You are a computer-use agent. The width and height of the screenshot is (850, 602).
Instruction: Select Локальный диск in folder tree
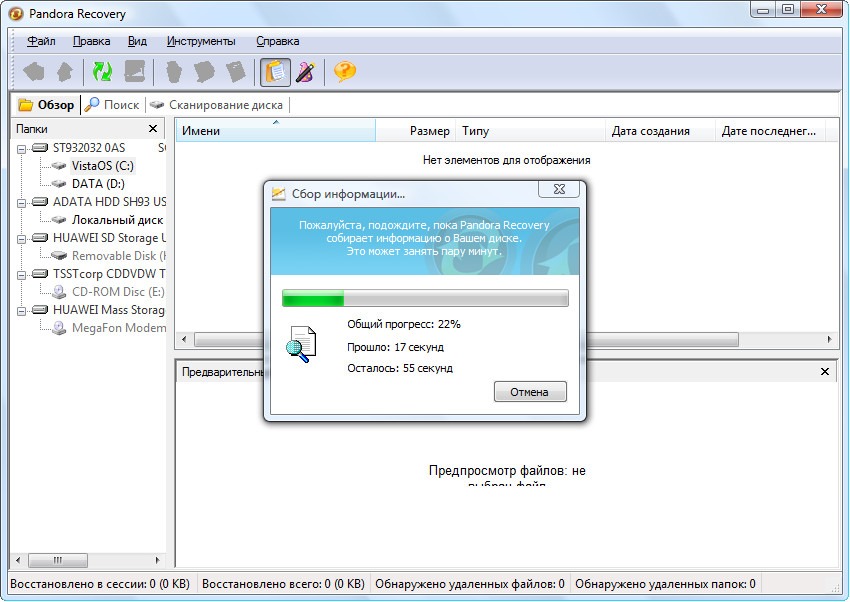pos(118,220)
